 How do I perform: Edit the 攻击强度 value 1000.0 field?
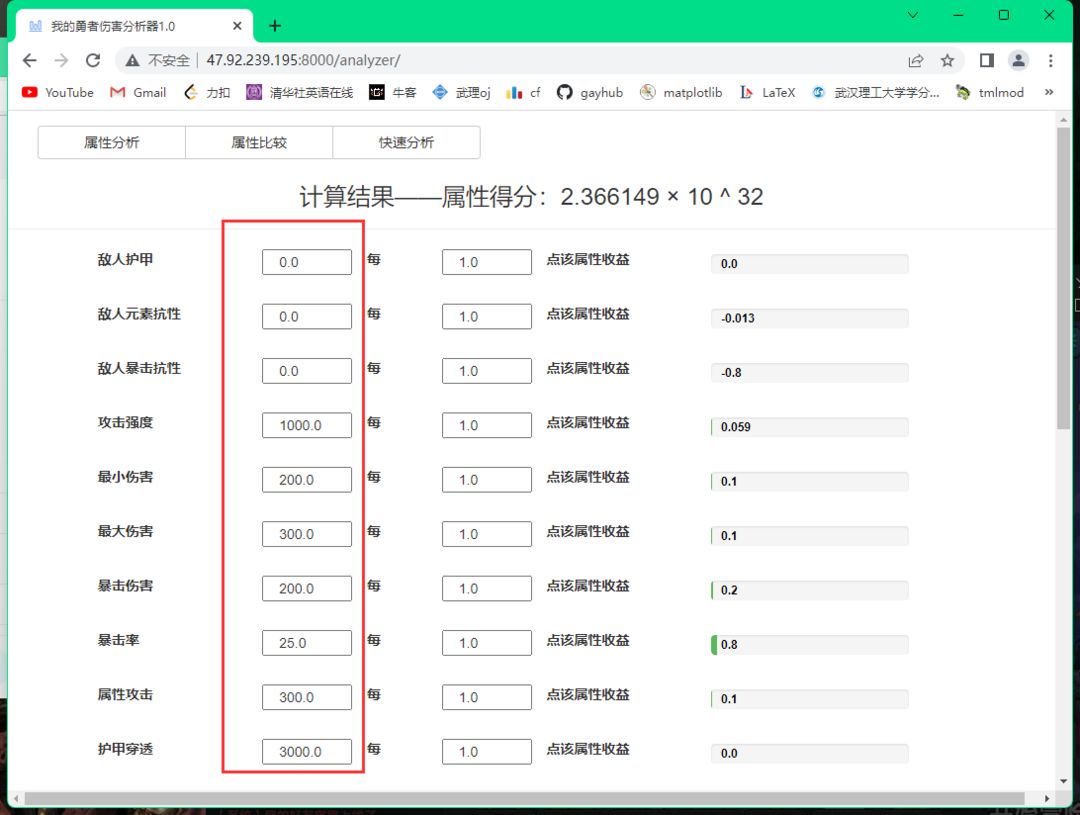307,425
